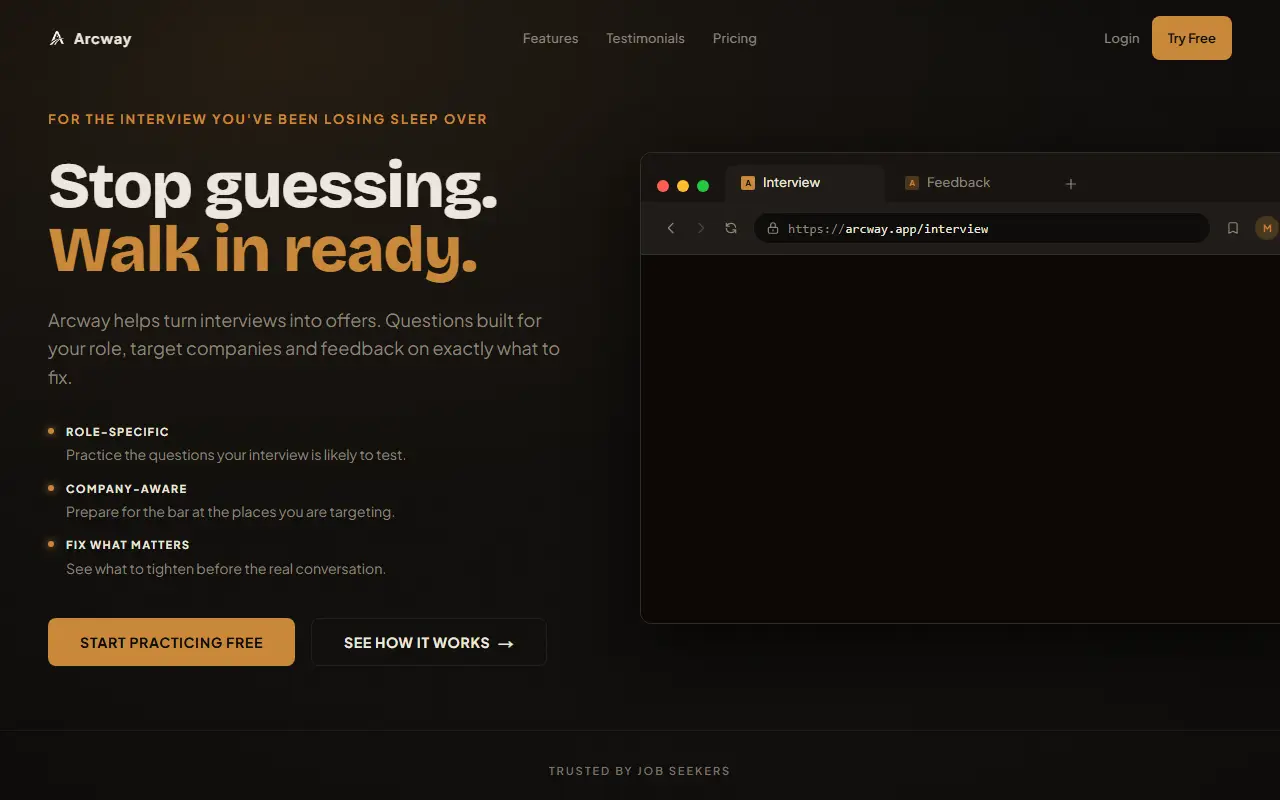Click the padlock icon in address bar

coord(772,228)
